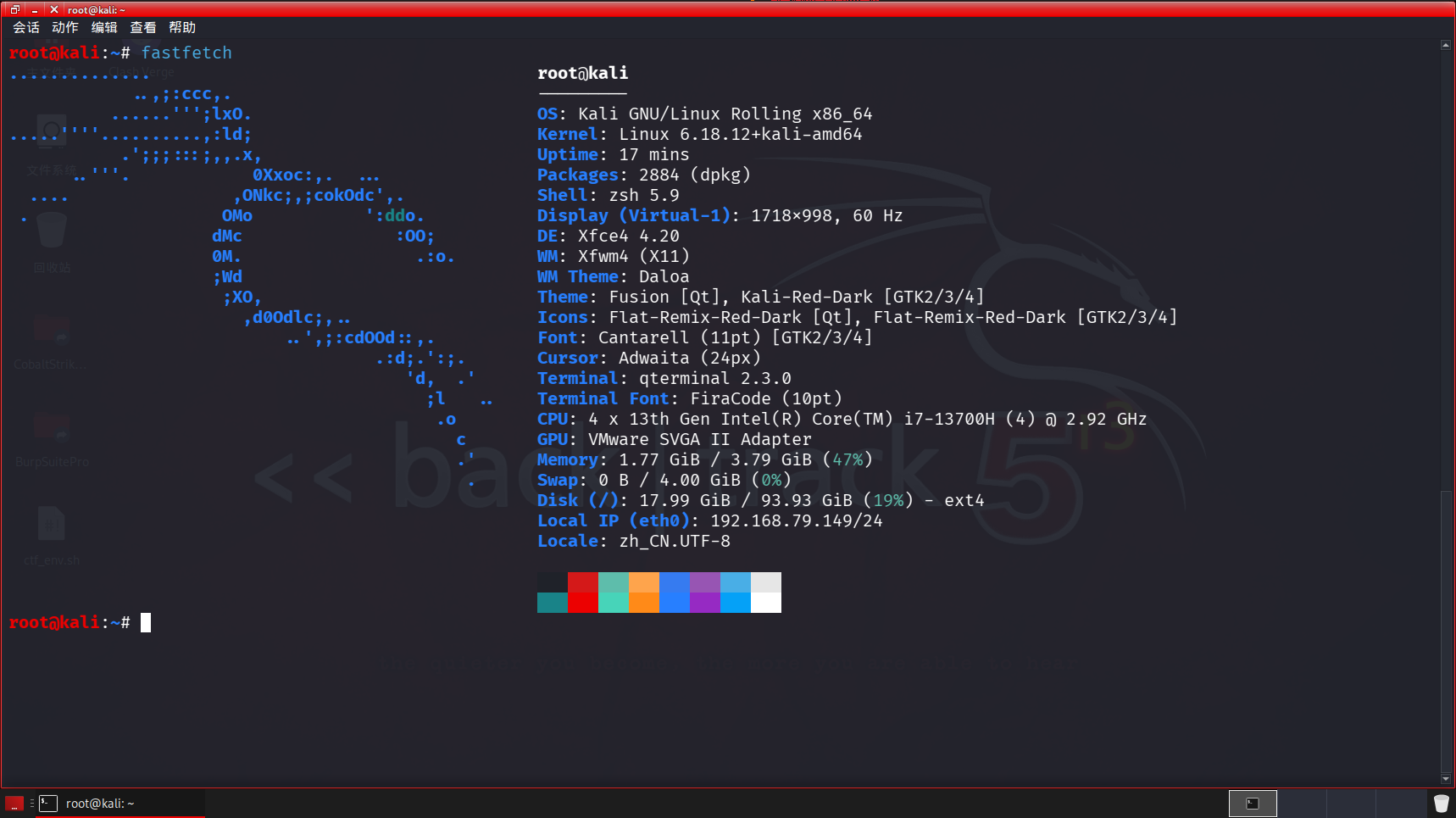Switch to third workspace in pager
Viewport: 1456px width, 818px height.
tap(1351, 803)
